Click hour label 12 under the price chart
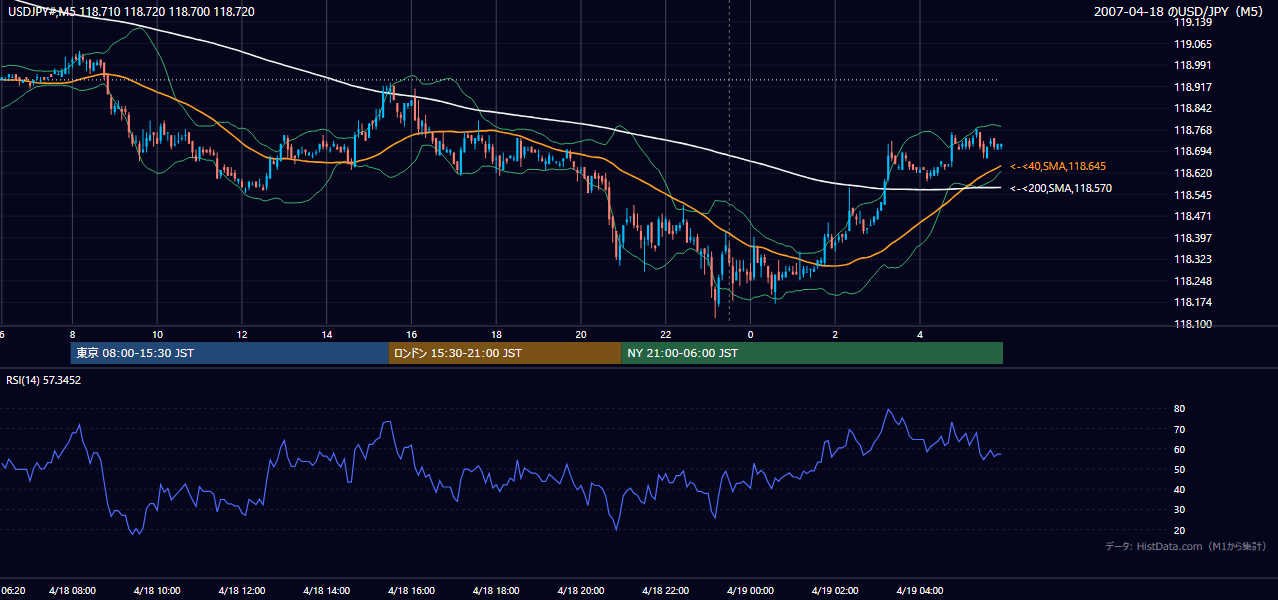The height and width of the screenshot is (600, 1278). pyautogui.click(x=242, y=334)
